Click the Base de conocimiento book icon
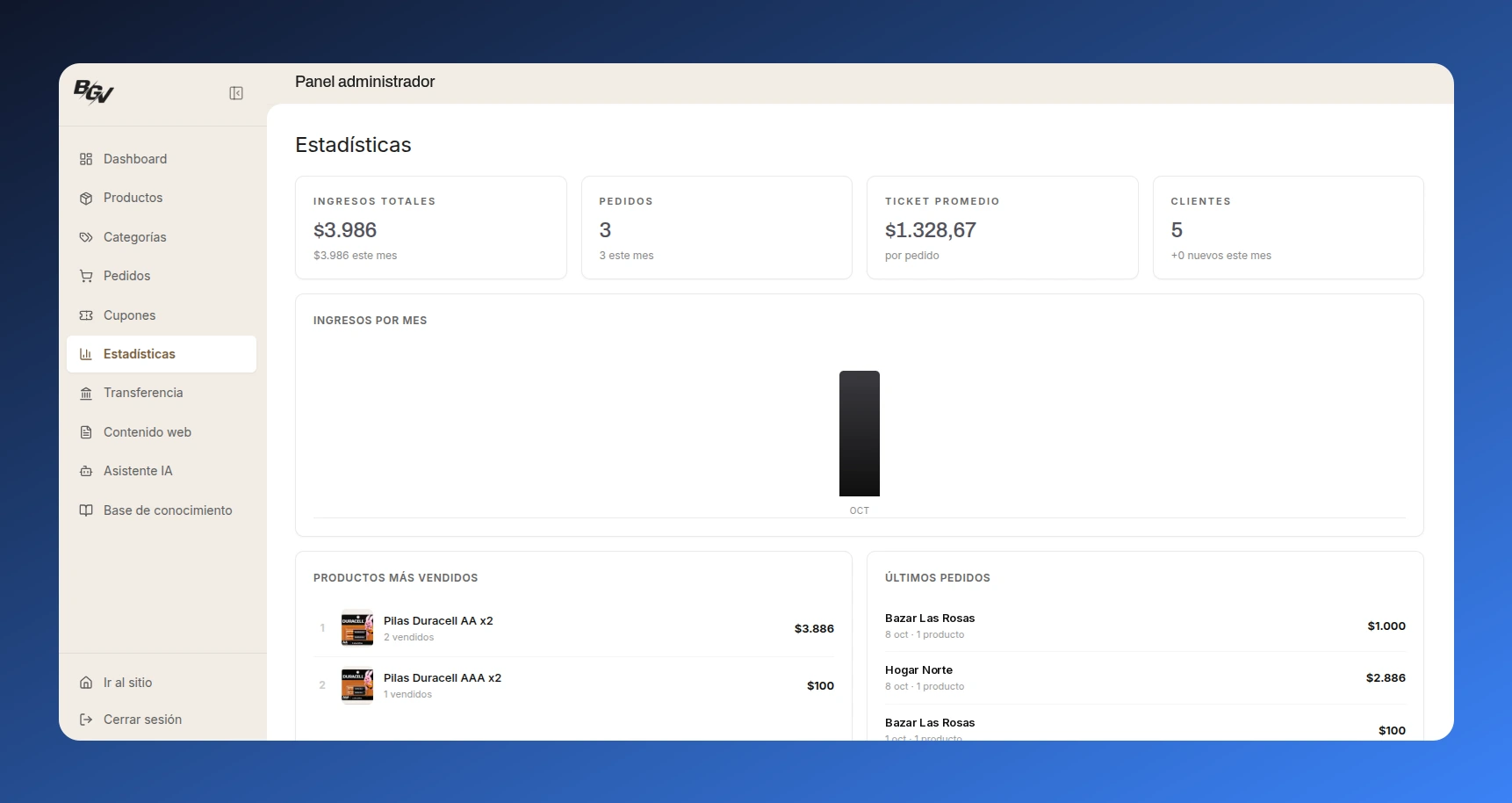Viewport: 1512px width, 803px height. click(x=86, y=510)
